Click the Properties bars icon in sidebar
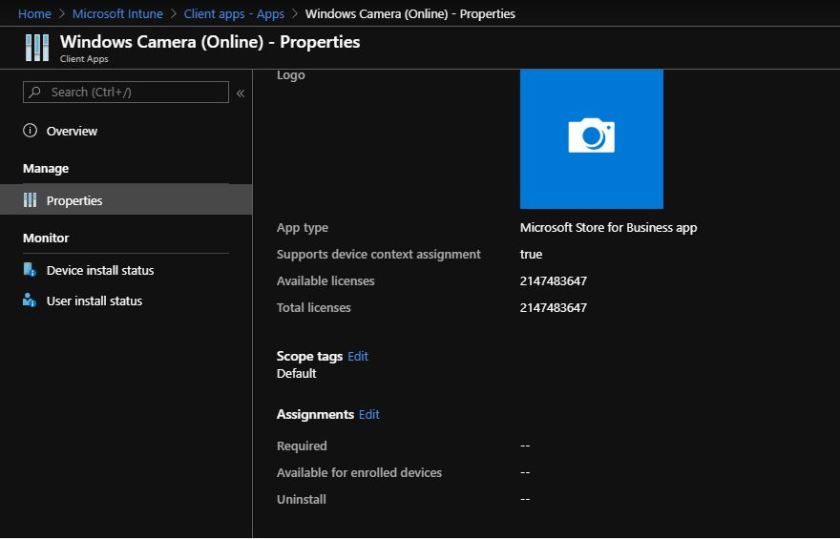Screen dimensions: 840x539 (x=30, y=201)
